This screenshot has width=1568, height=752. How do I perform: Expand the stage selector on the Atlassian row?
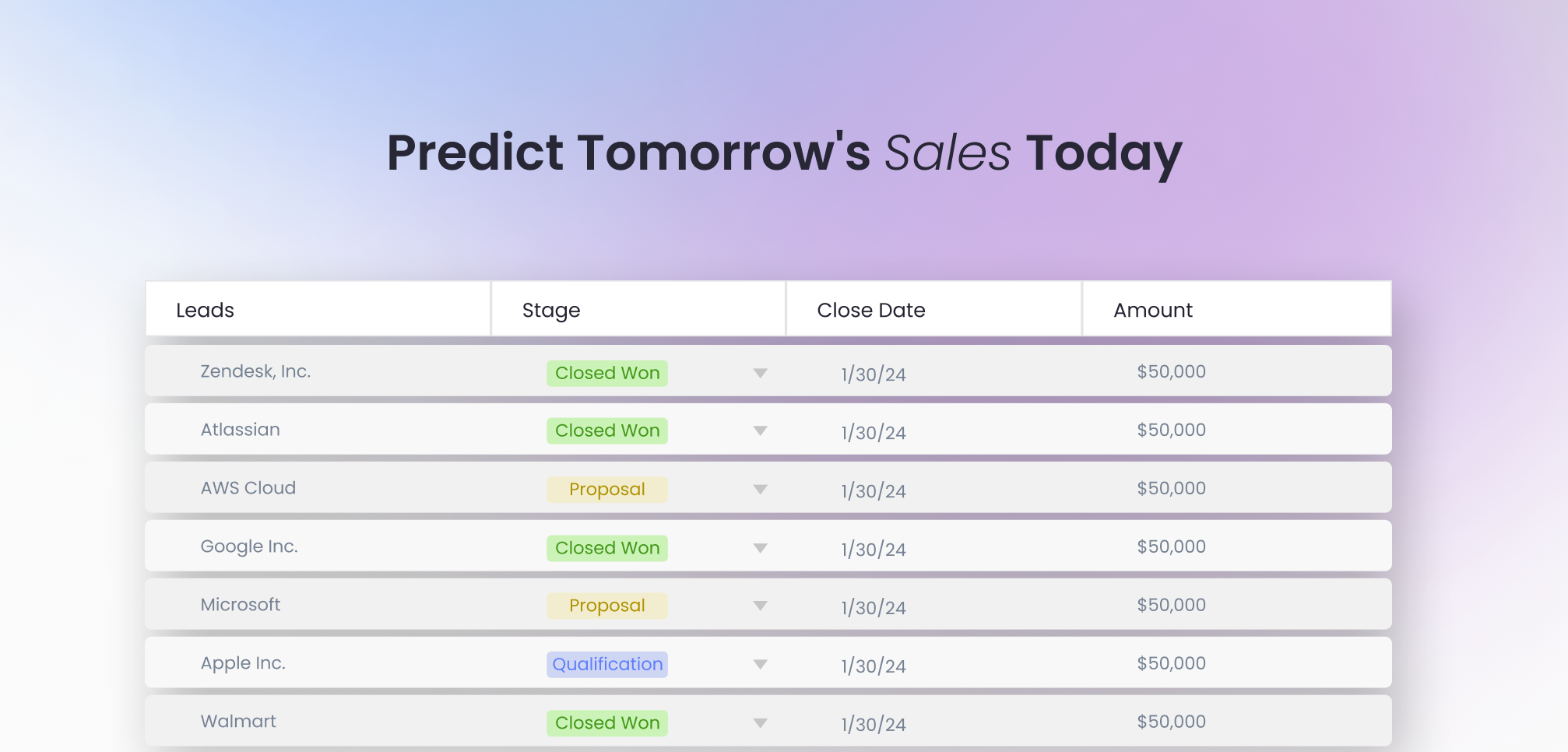point(759,430)
